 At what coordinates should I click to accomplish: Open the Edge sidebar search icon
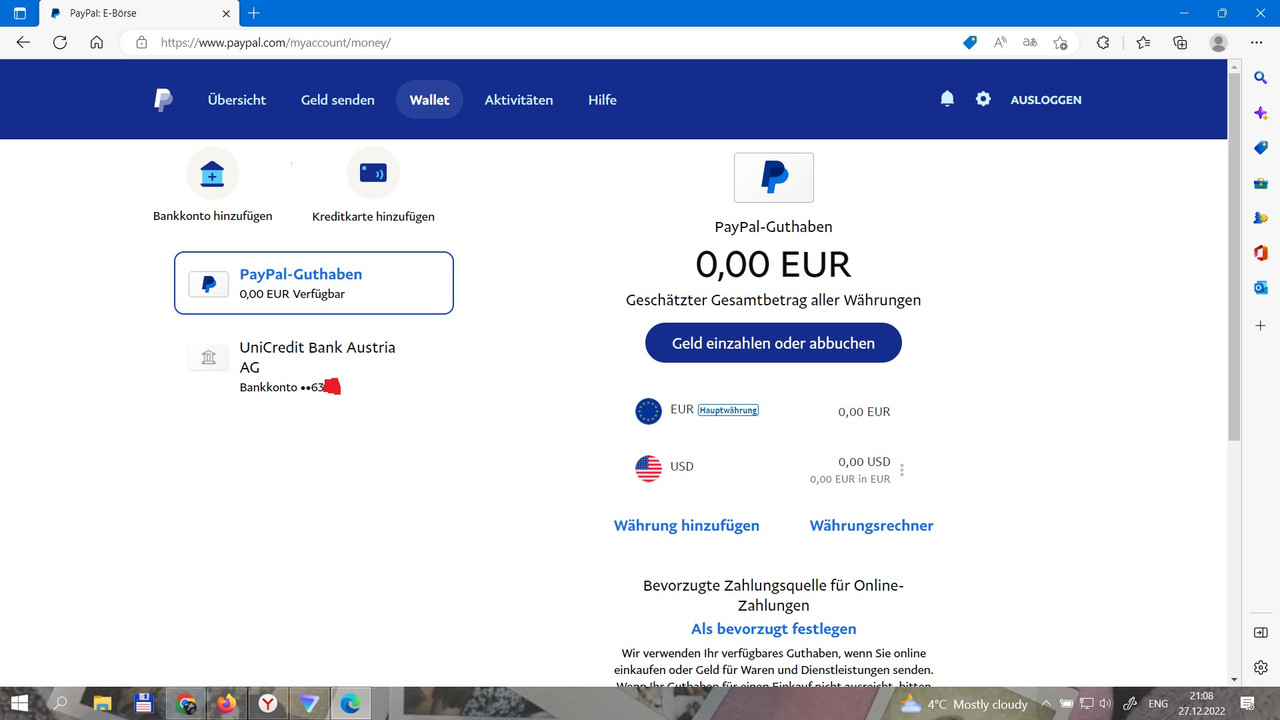click(1261, 78)
